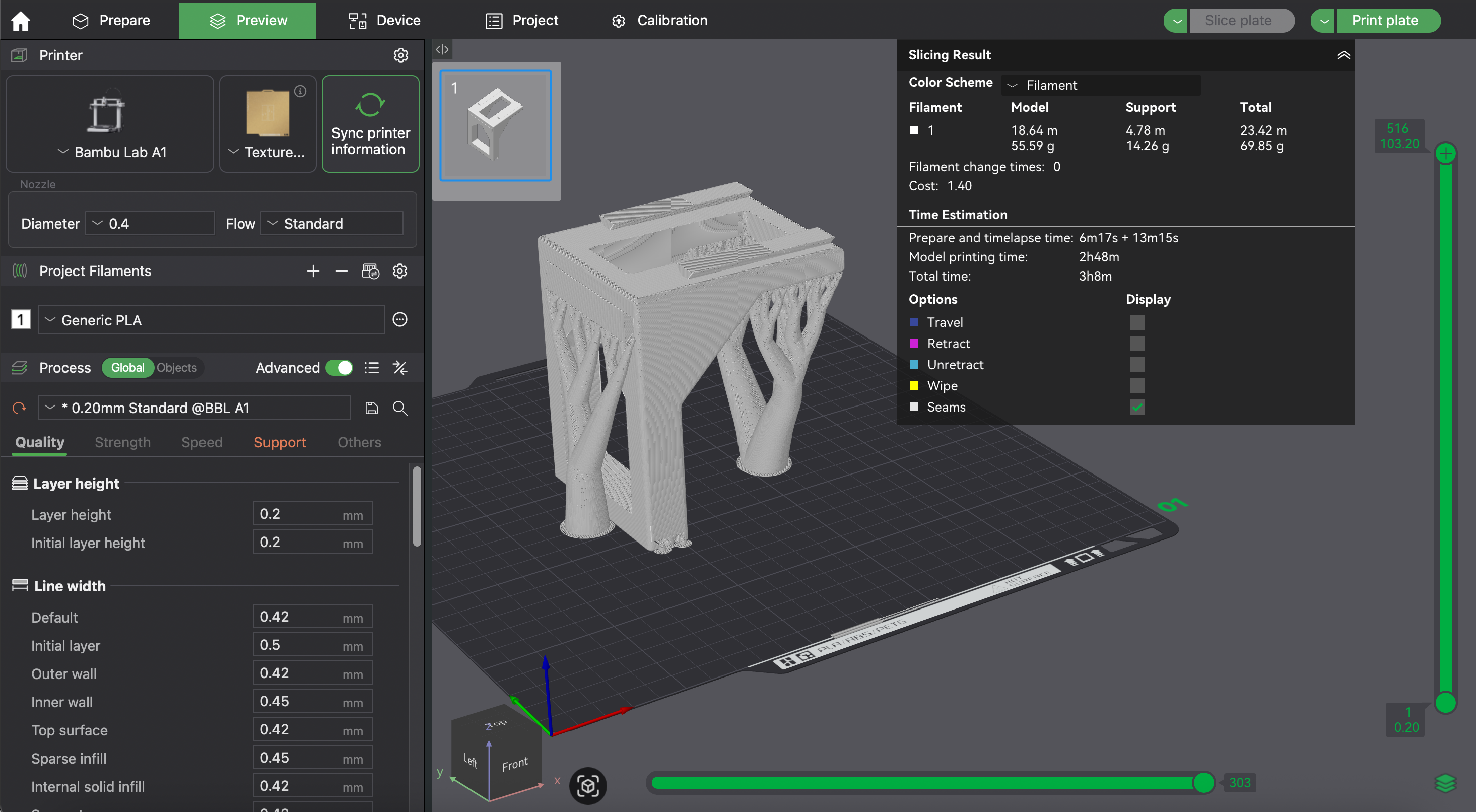The image size is (1476, 812).
Task: Open the Others settings tab
Action: pos(359,442)
